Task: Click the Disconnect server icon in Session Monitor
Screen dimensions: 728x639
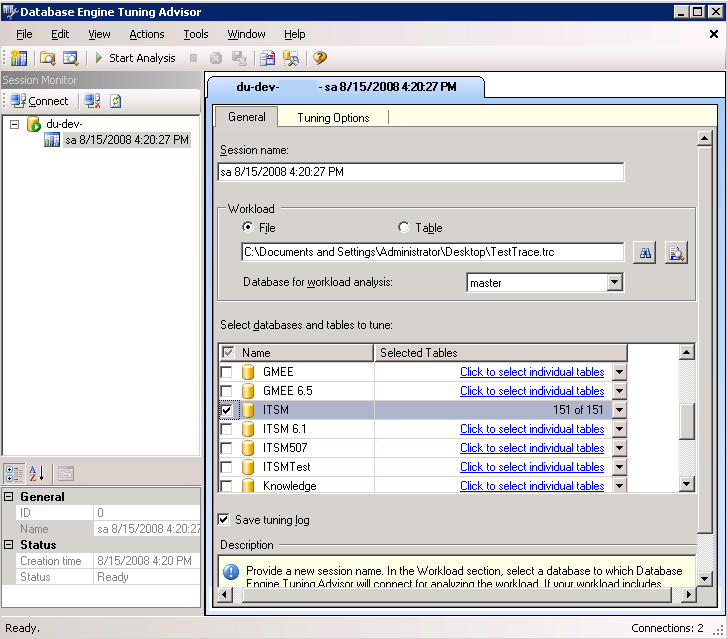Action: tap(92, 101)
